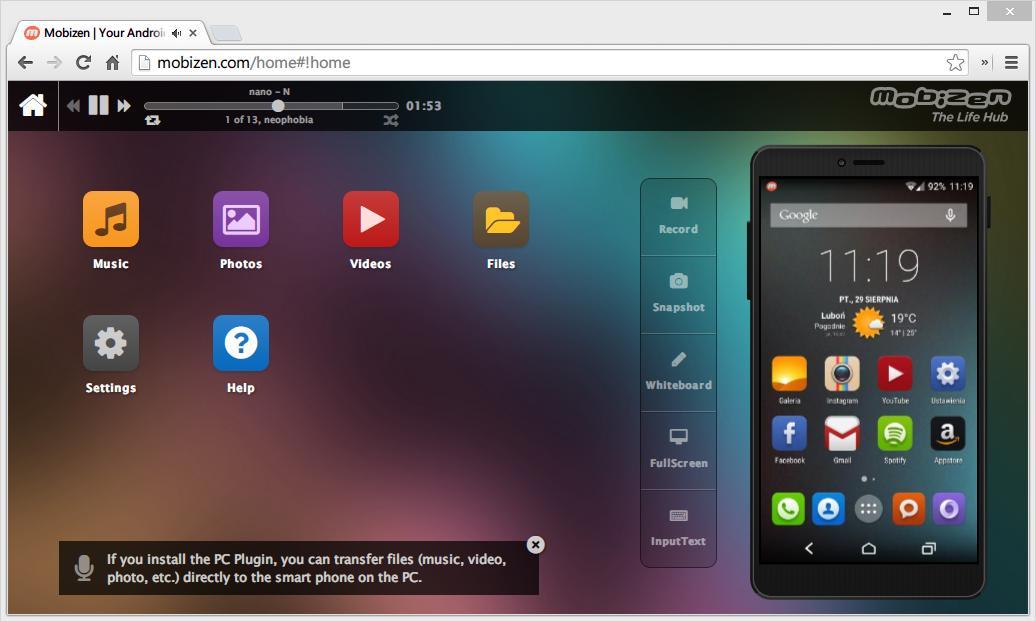This screenshot has width=1036, height=622.
Task: Open the Photos section
Action: click(x=240, y=219)
